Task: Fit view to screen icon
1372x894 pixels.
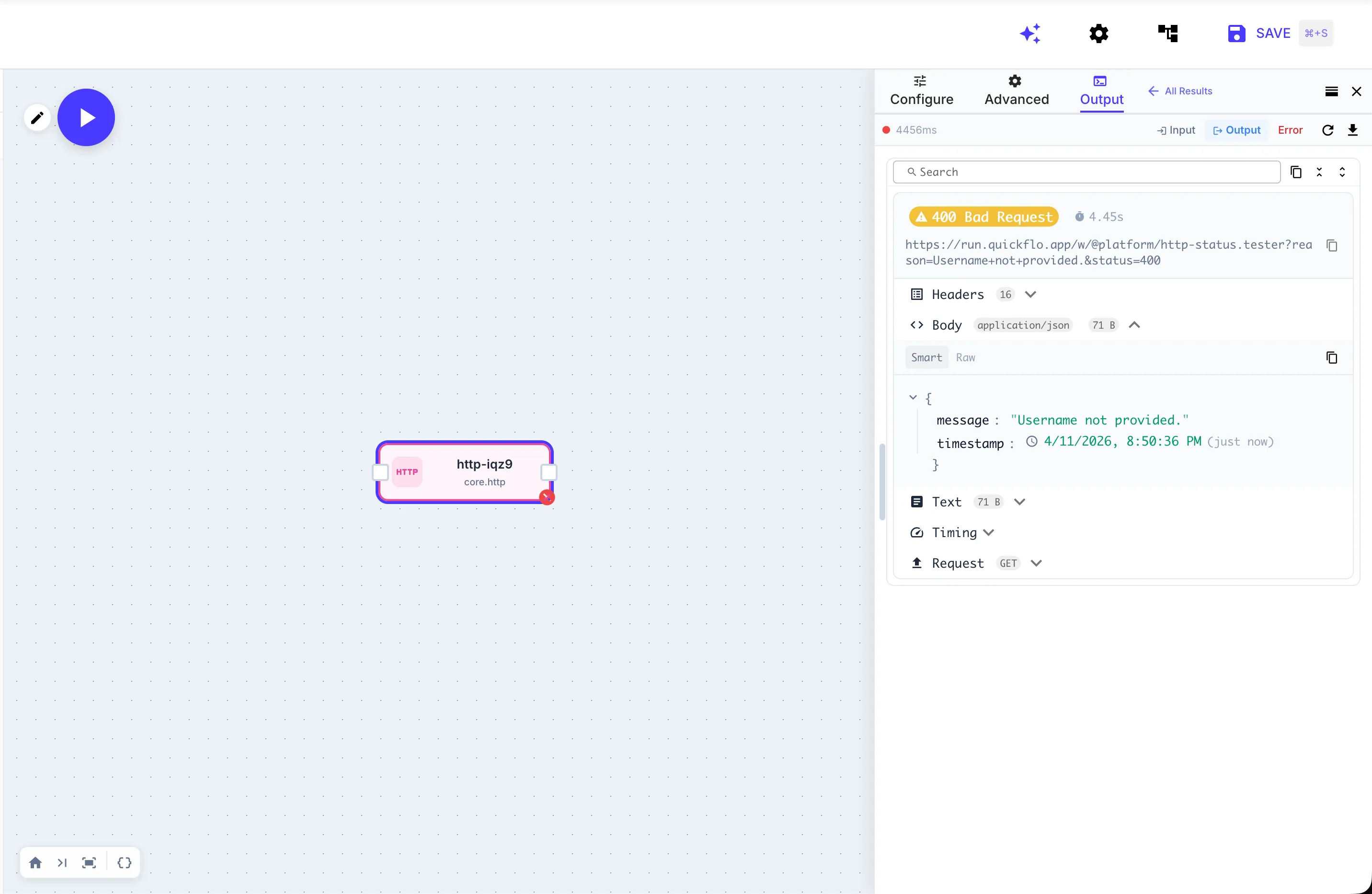Action: coord(89,862)
